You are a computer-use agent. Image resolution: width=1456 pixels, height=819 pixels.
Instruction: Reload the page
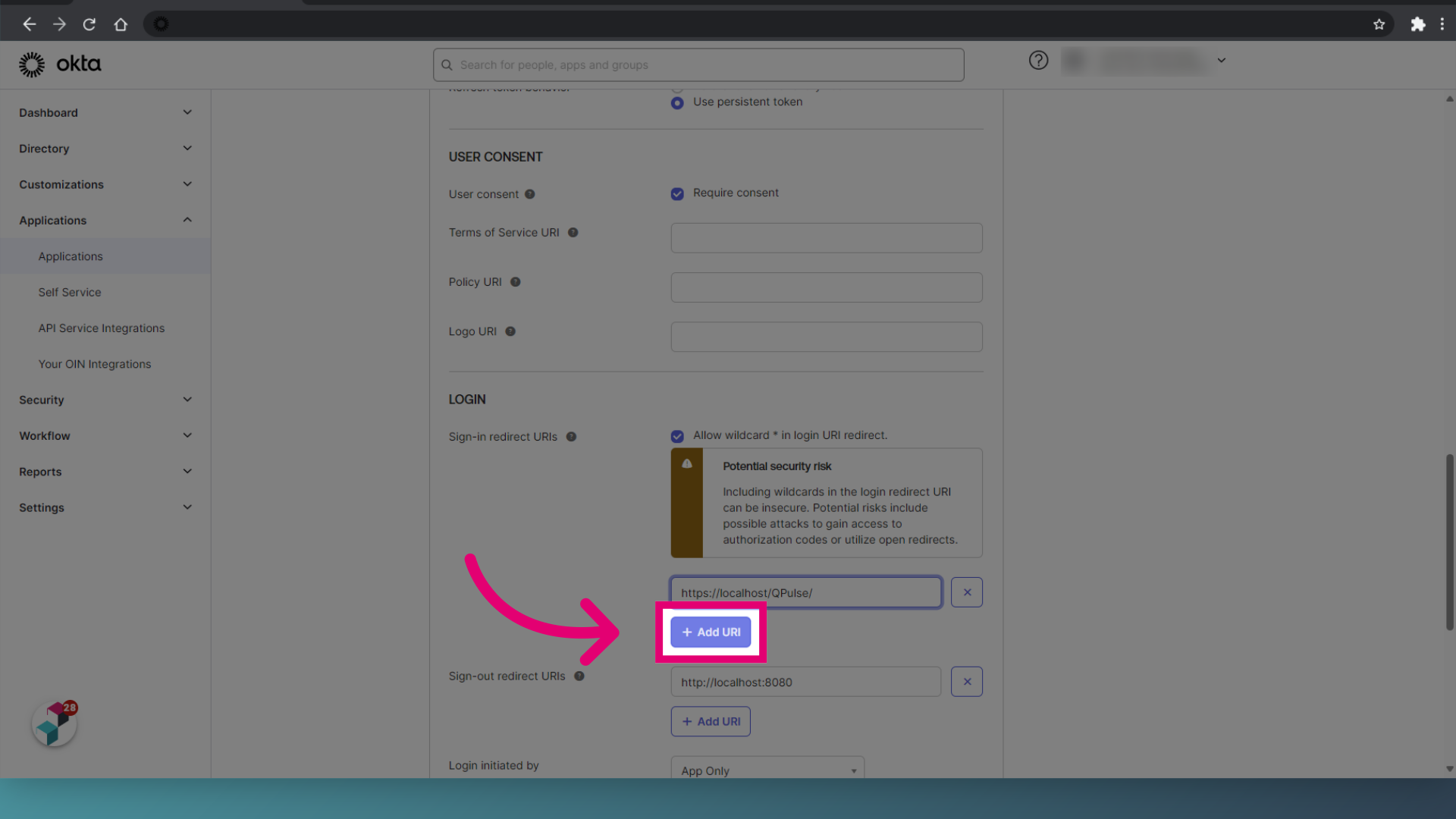coord(89,24)
